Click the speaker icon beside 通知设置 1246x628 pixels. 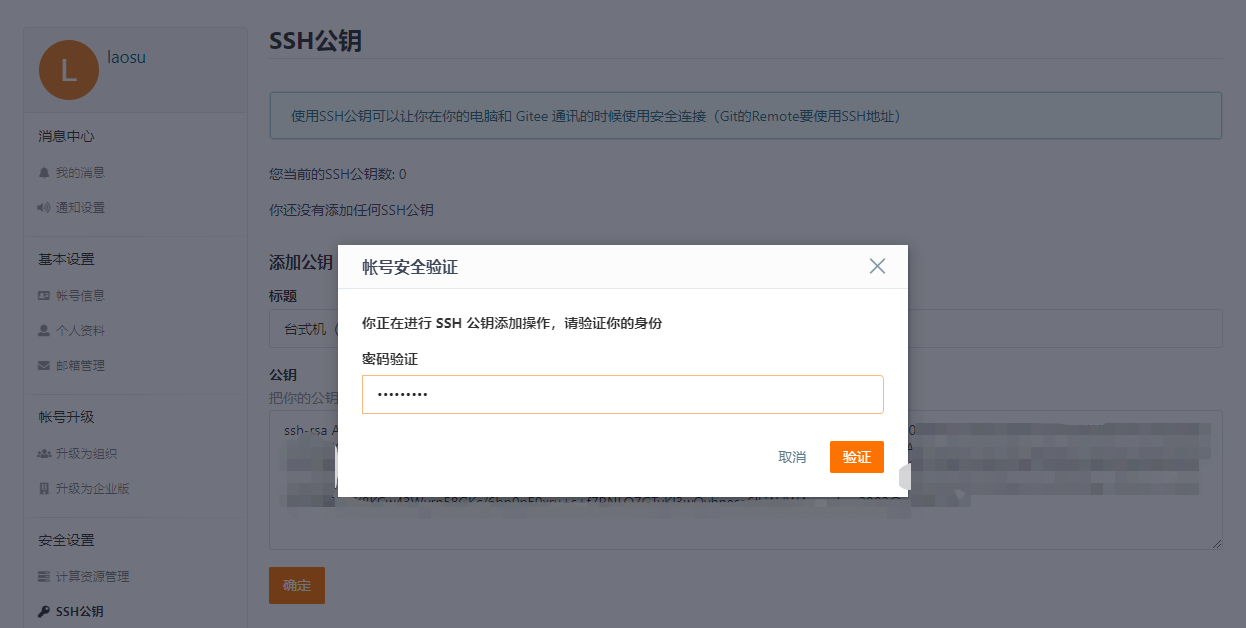pyautogui.click(x=44, y=208)
